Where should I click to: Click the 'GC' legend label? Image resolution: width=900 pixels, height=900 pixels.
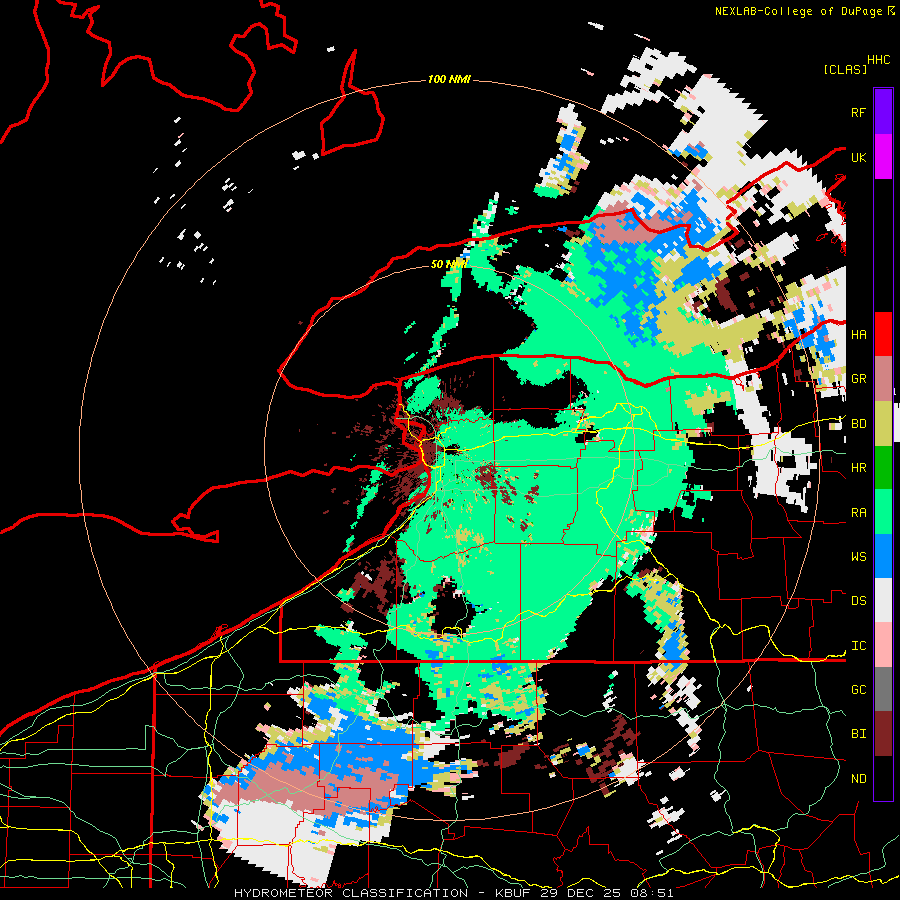(x=858, y=690)
